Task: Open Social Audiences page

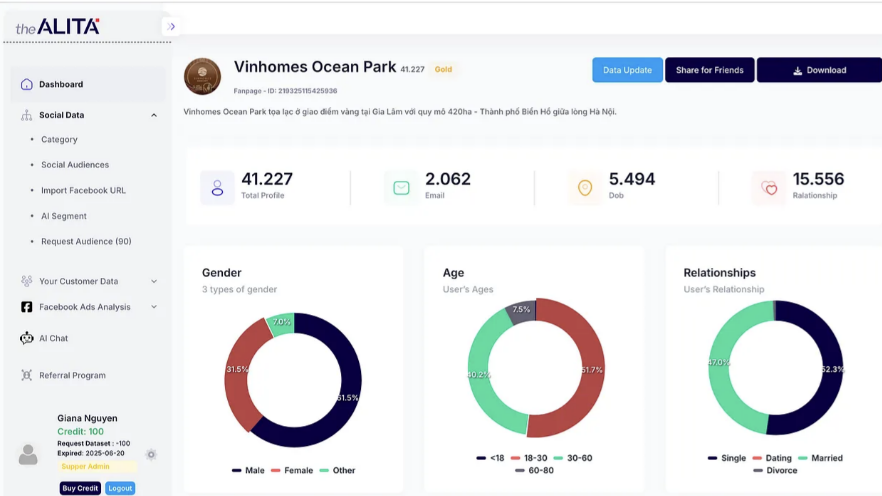Action: pos(75,165)
